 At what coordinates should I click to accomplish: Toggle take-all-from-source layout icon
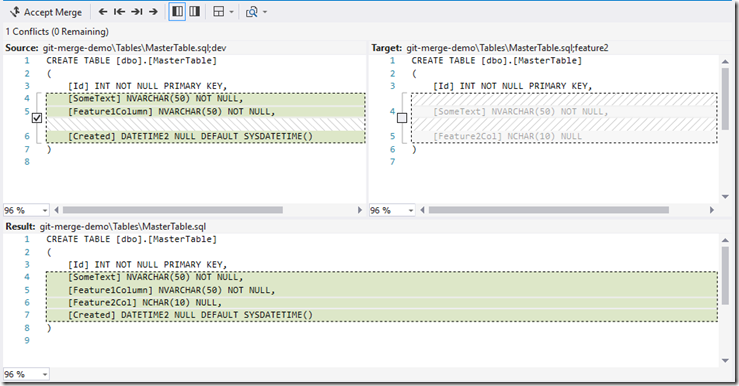tap(177, 12)
